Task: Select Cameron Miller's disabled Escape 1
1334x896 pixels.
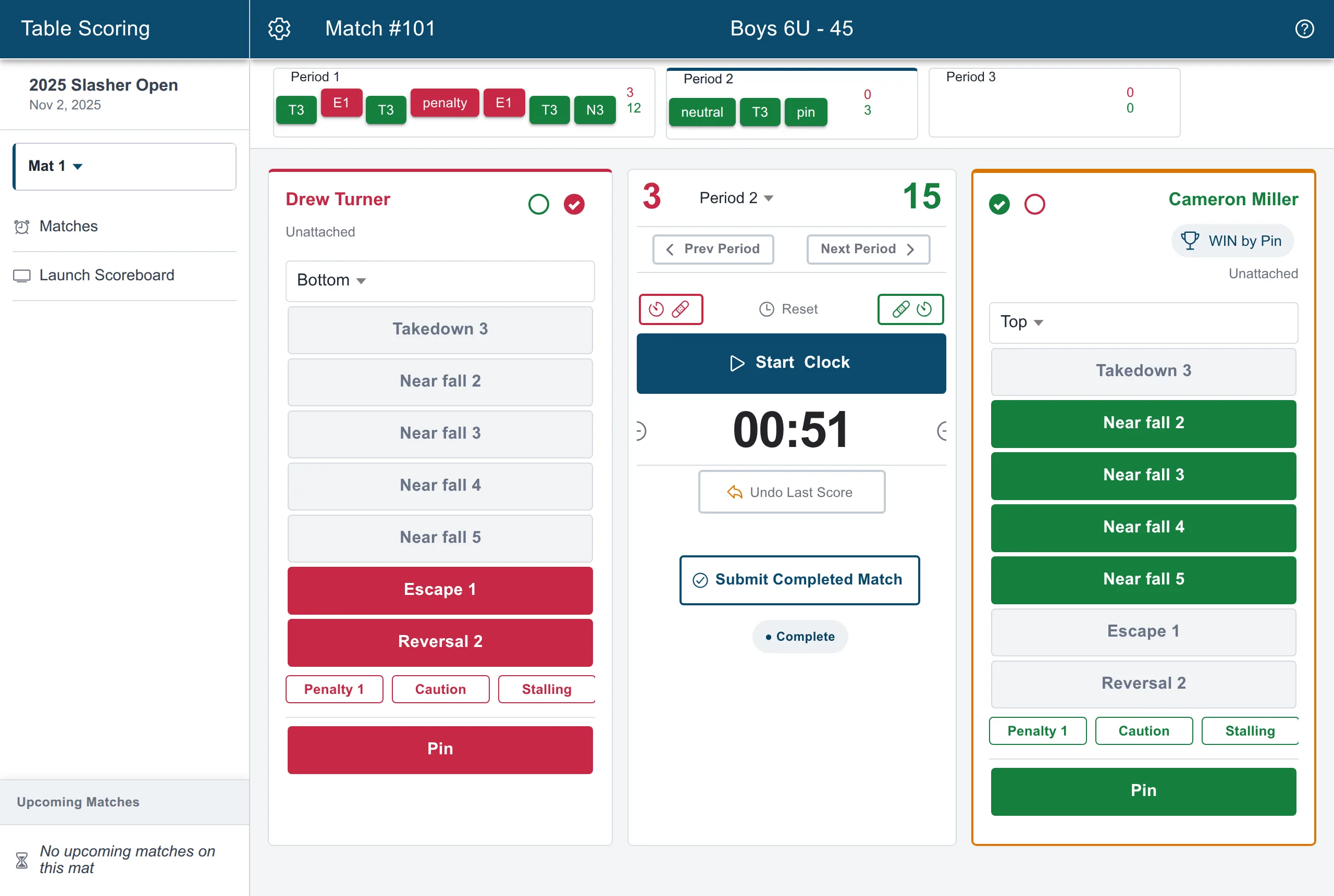Action: pyautogui.click(x=1143, y=632)
